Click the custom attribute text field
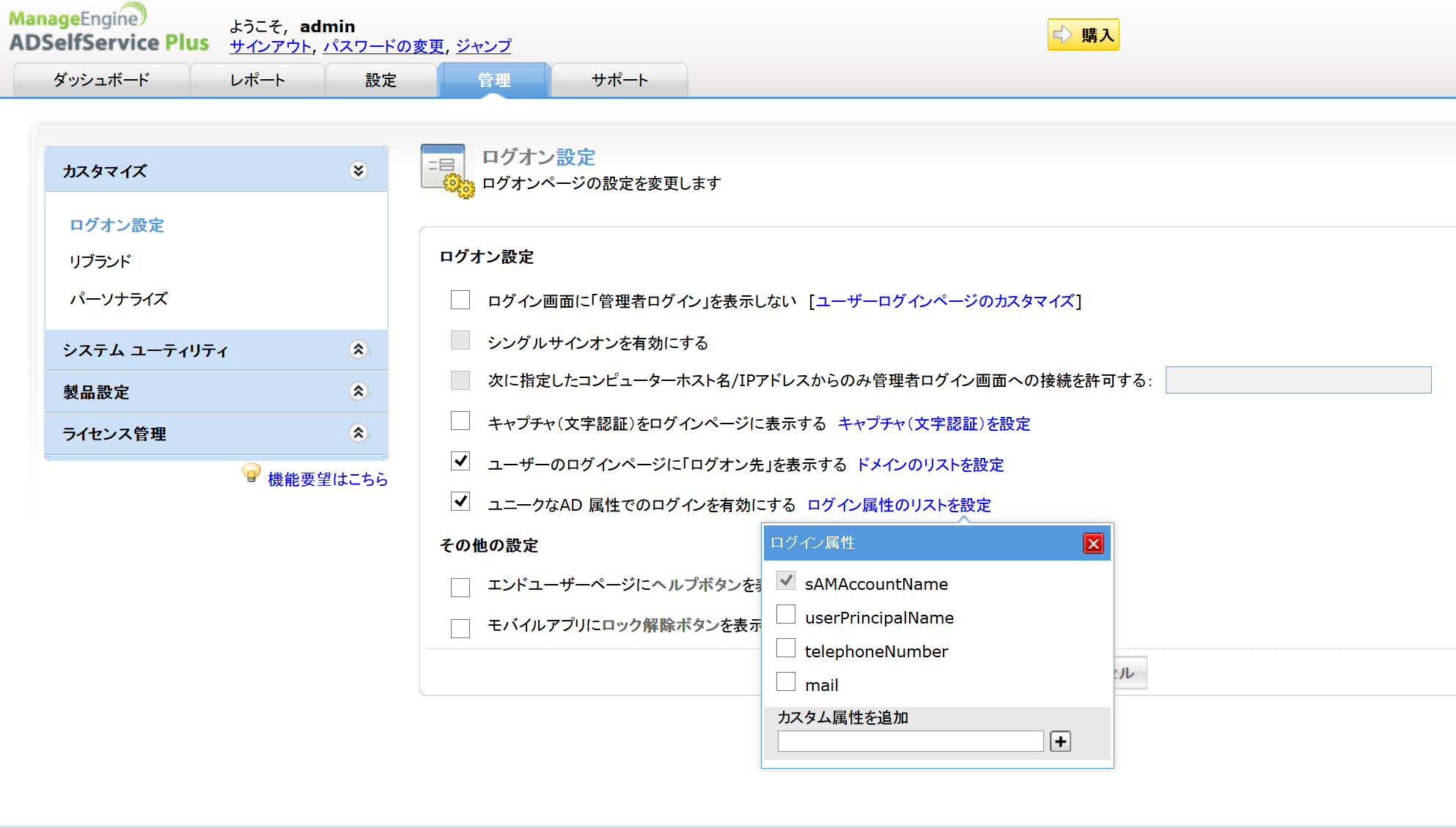This screenshot has width=1456, height=828. click(910, 742)
